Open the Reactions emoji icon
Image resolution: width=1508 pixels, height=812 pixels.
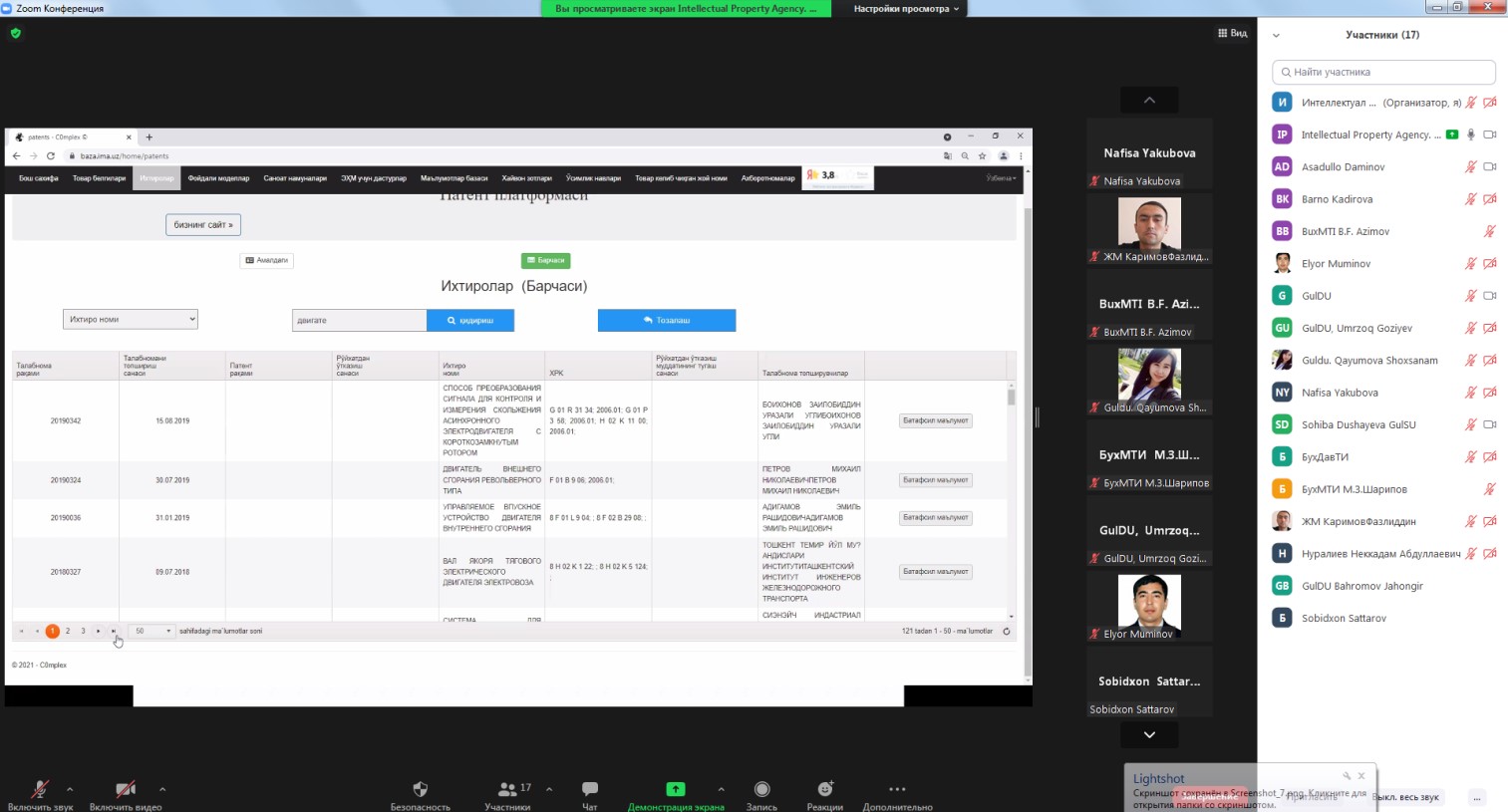(824, 789)
